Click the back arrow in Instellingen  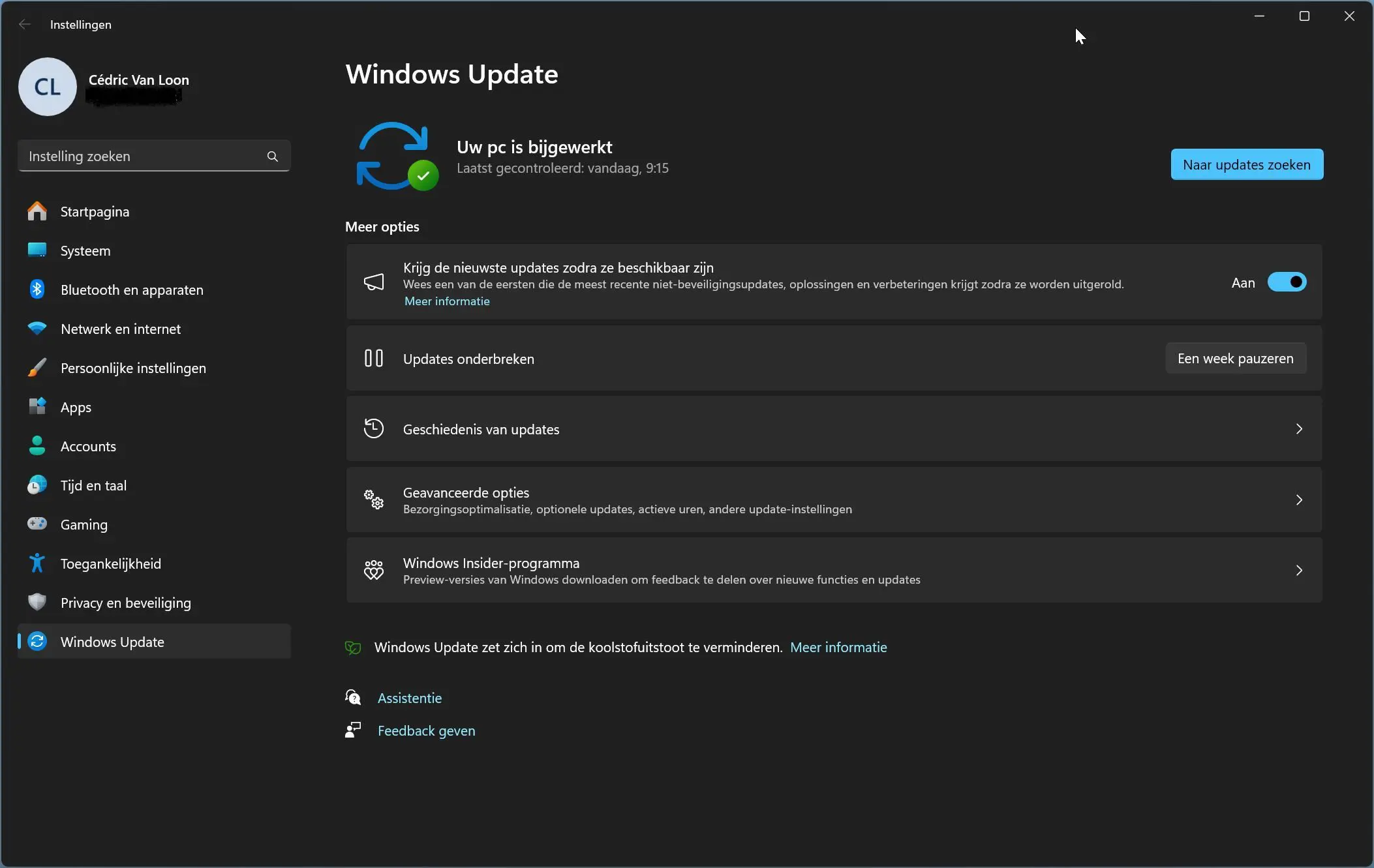coord(25,24)
